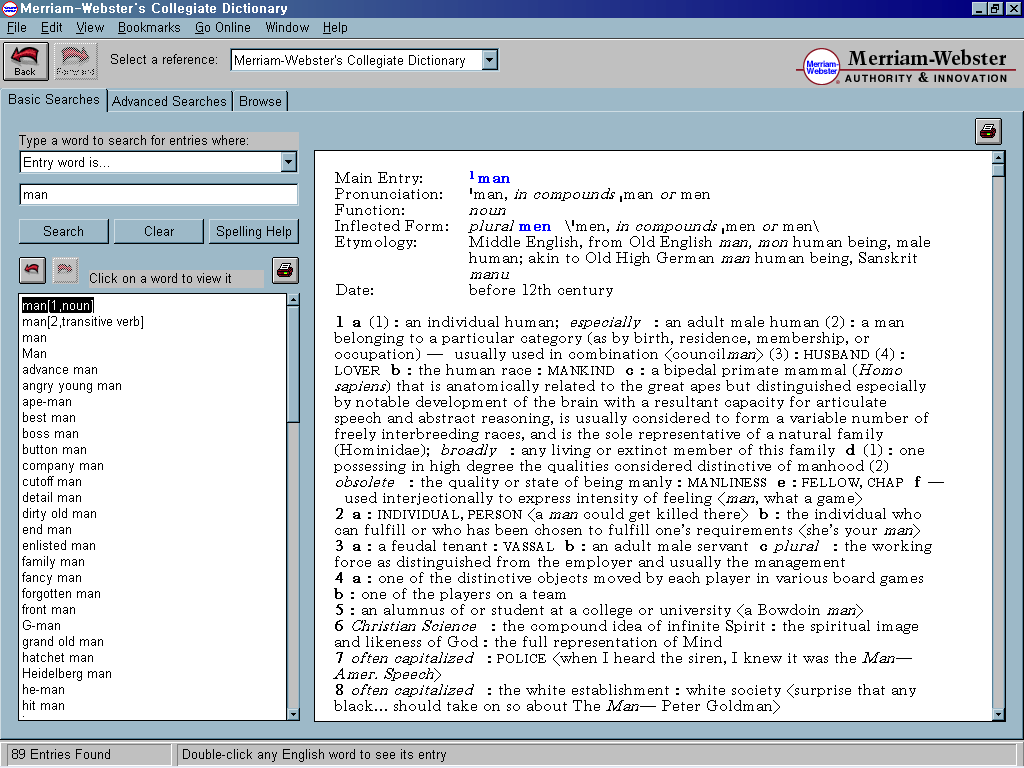
Task: Click the Back arrow toolbar button
Action: point(25,61)
